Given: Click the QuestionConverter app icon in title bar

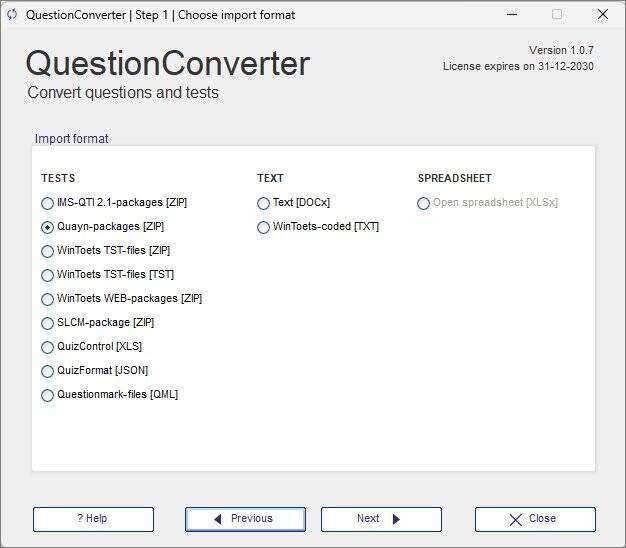Looking at the screenshot, I should point(12,15).
